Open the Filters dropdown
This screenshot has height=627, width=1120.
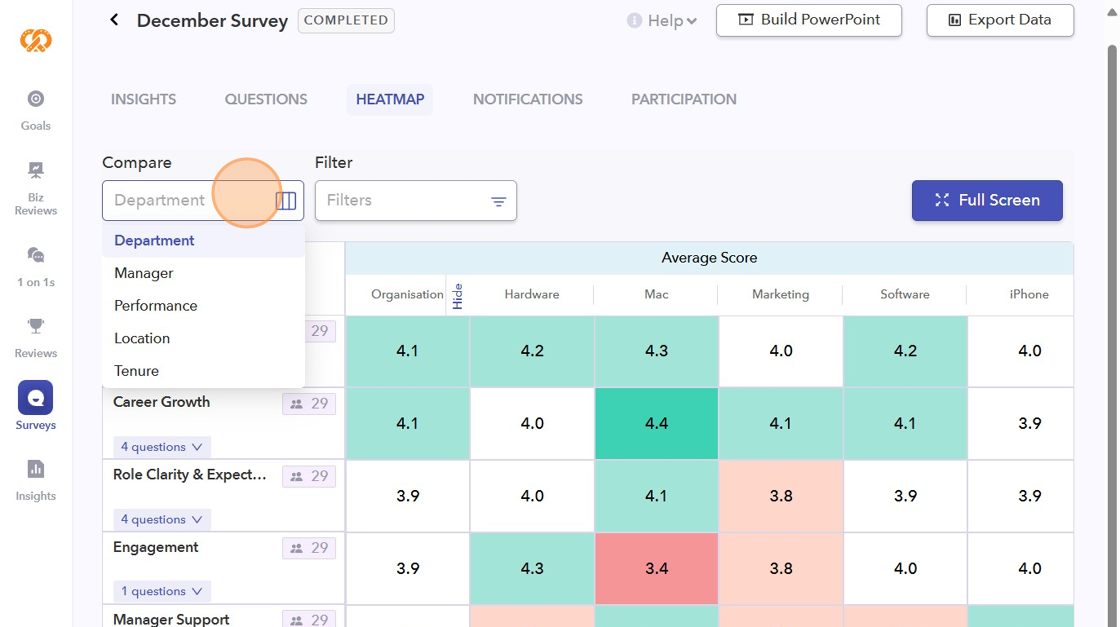[416, 201]
